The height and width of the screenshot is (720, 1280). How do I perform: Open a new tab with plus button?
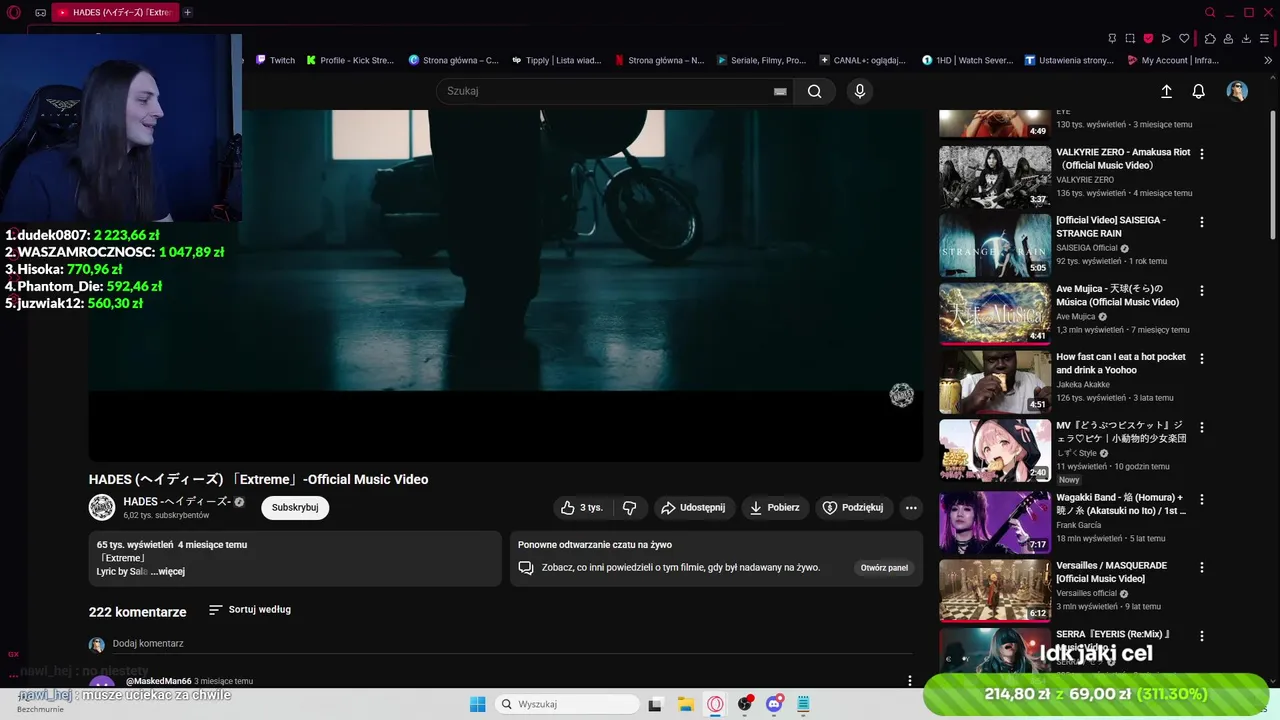coord(187,13)
